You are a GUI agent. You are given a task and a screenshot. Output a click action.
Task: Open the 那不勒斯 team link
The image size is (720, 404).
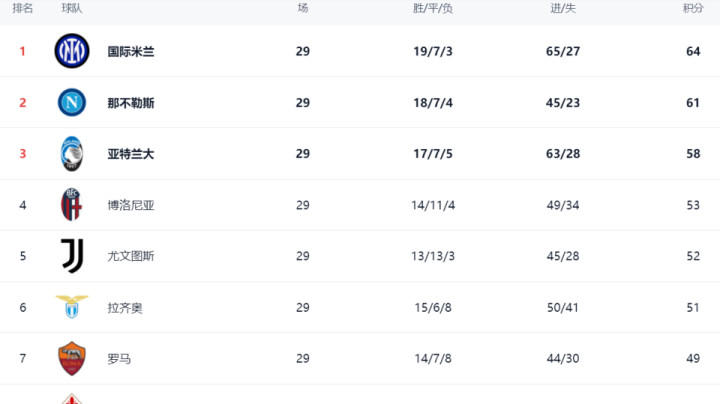131,103
